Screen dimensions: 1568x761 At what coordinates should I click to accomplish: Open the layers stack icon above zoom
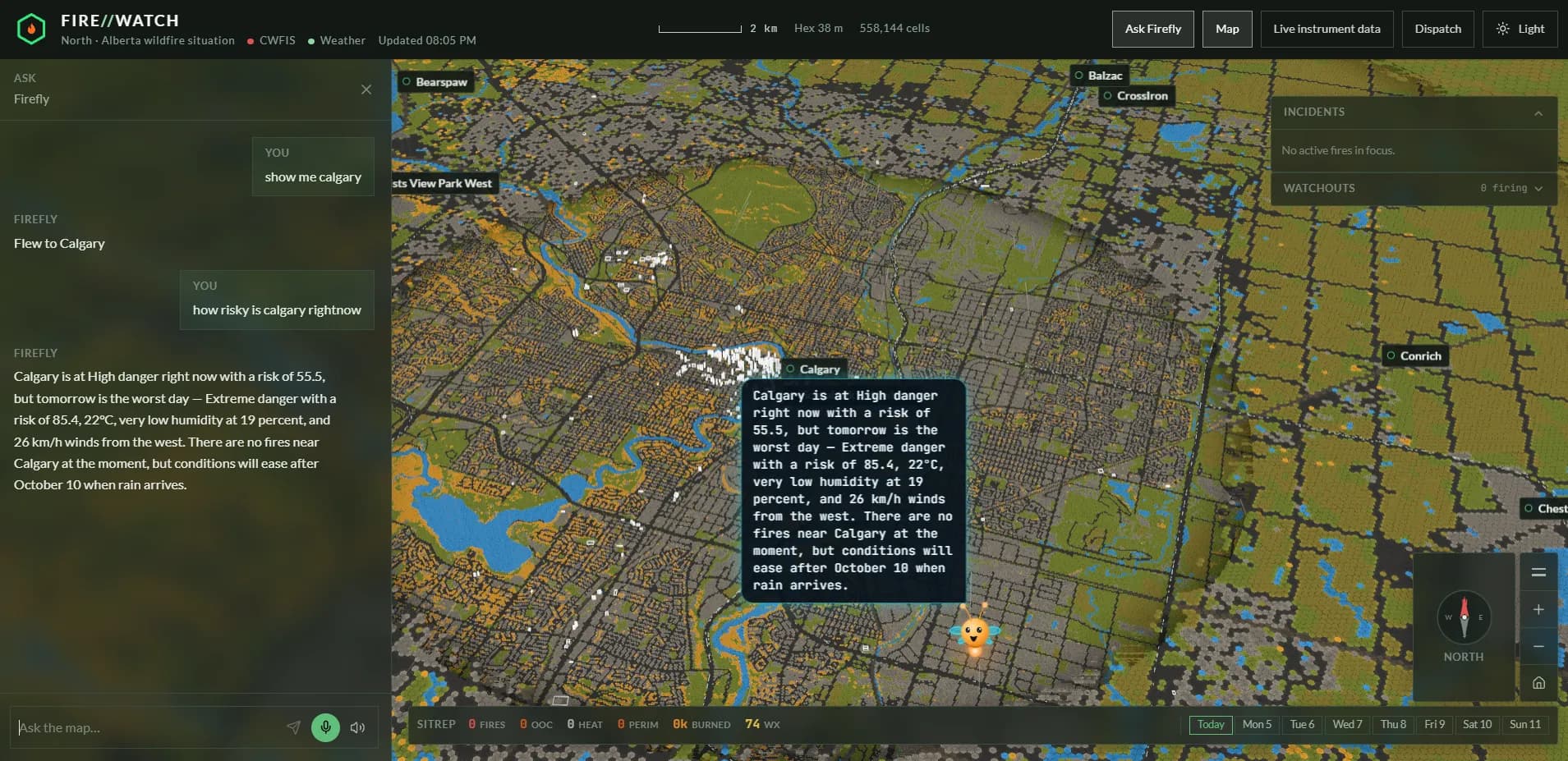(x=1538, y=572)
